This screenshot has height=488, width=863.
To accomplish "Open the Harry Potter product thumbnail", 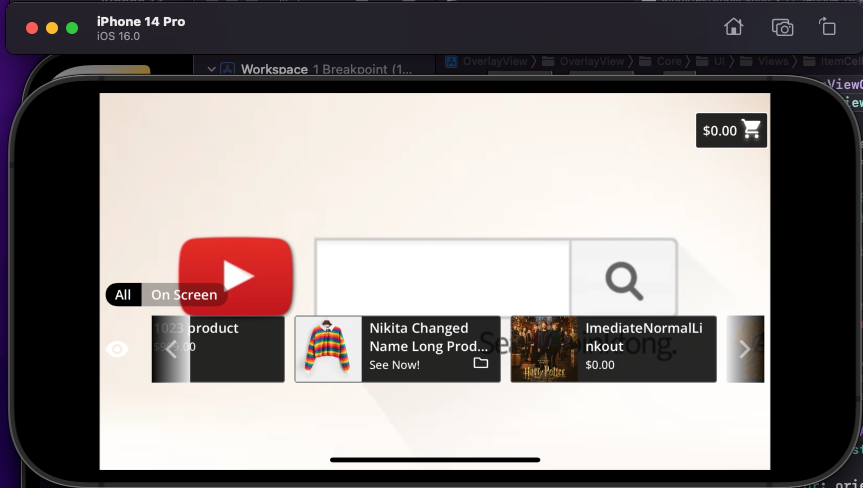I will [x=544, y=349].
